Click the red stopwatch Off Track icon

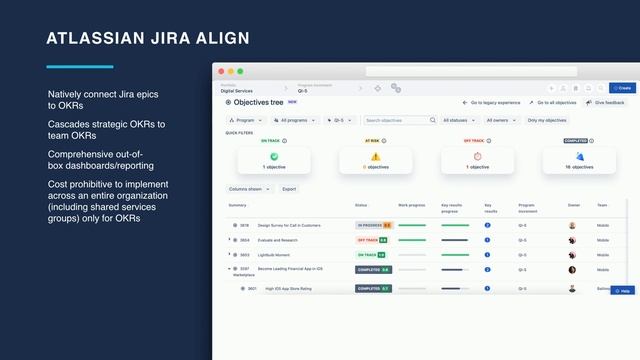pyautogui.click(x=478, y=156)
